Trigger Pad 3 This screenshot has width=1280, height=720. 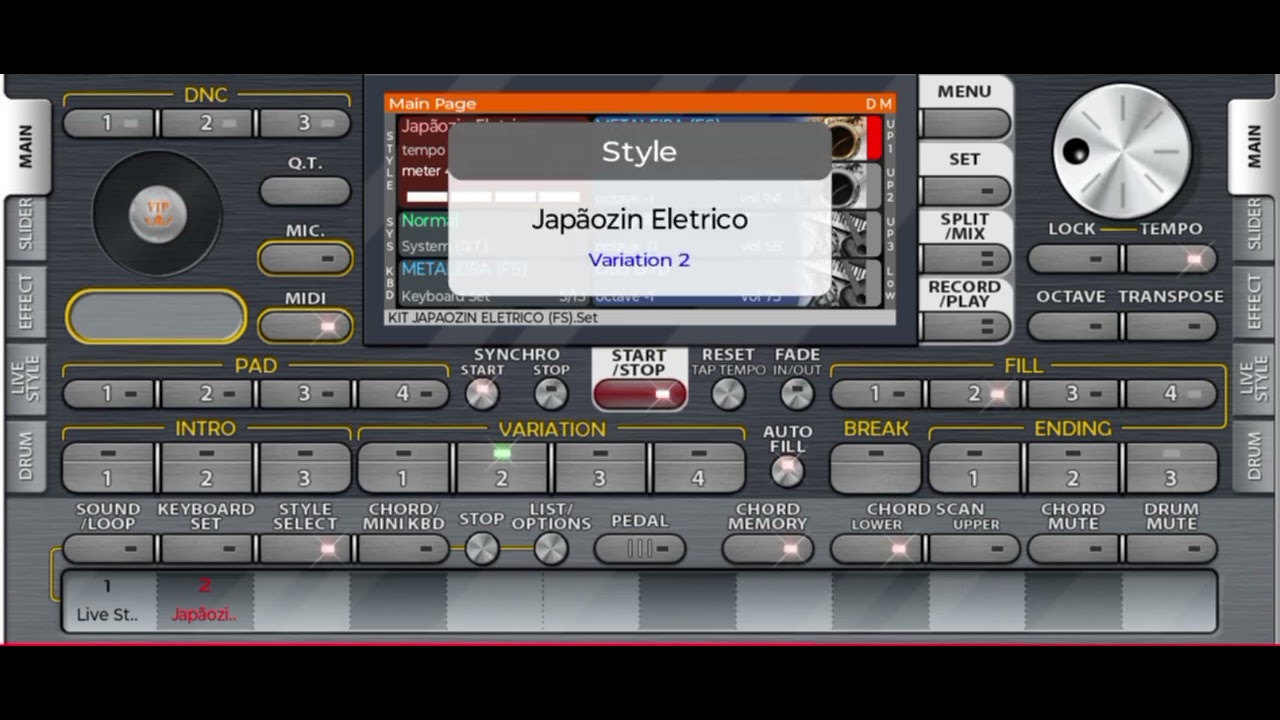pos(305,394)
